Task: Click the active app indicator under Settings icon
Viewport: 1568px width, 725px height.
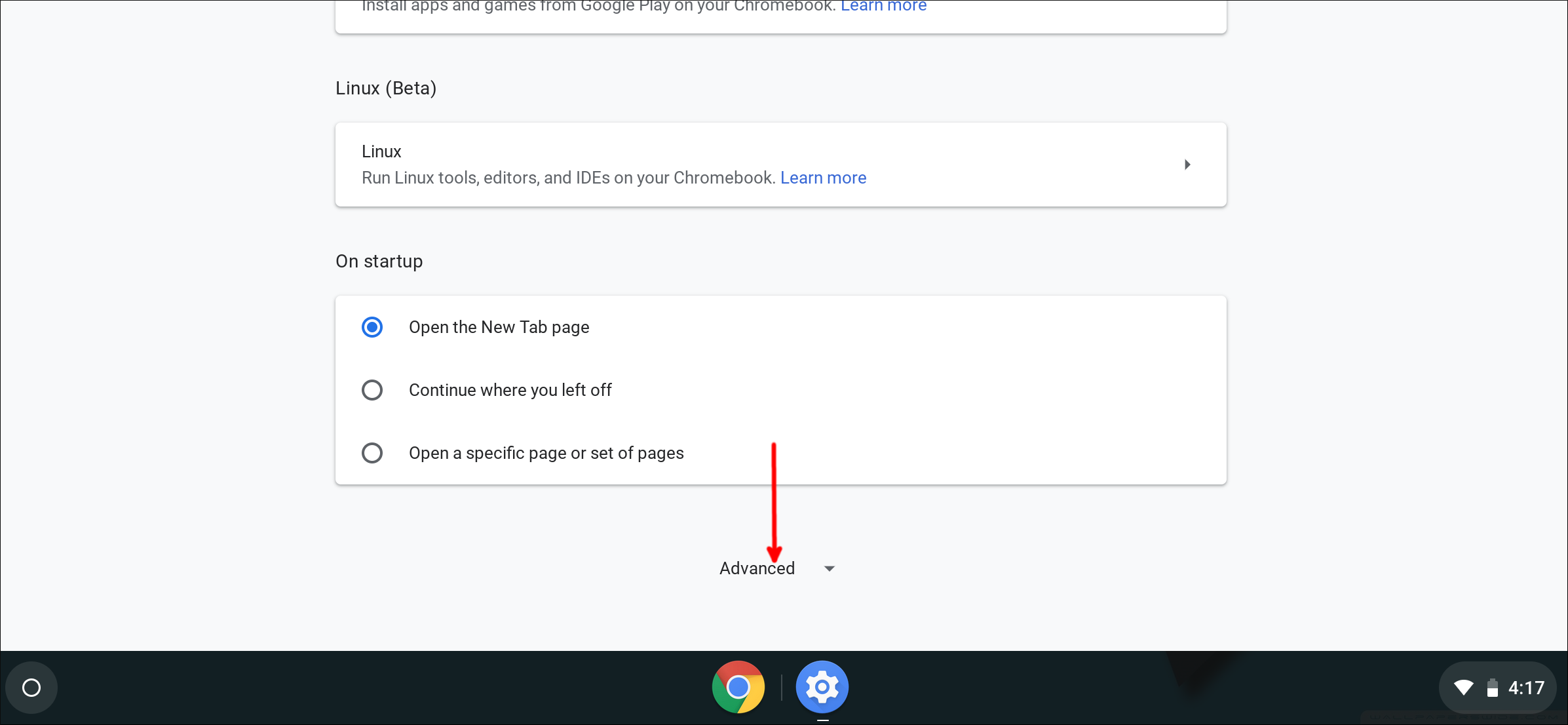Action: (x=822, y=719)
